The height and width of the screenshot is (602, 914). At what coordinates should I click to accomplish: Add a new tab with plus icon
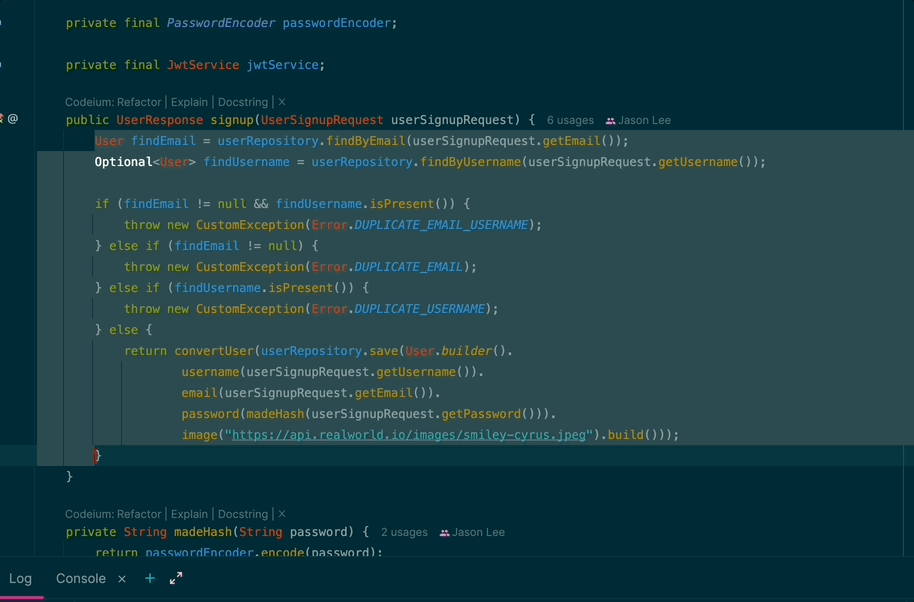[150, 578]
